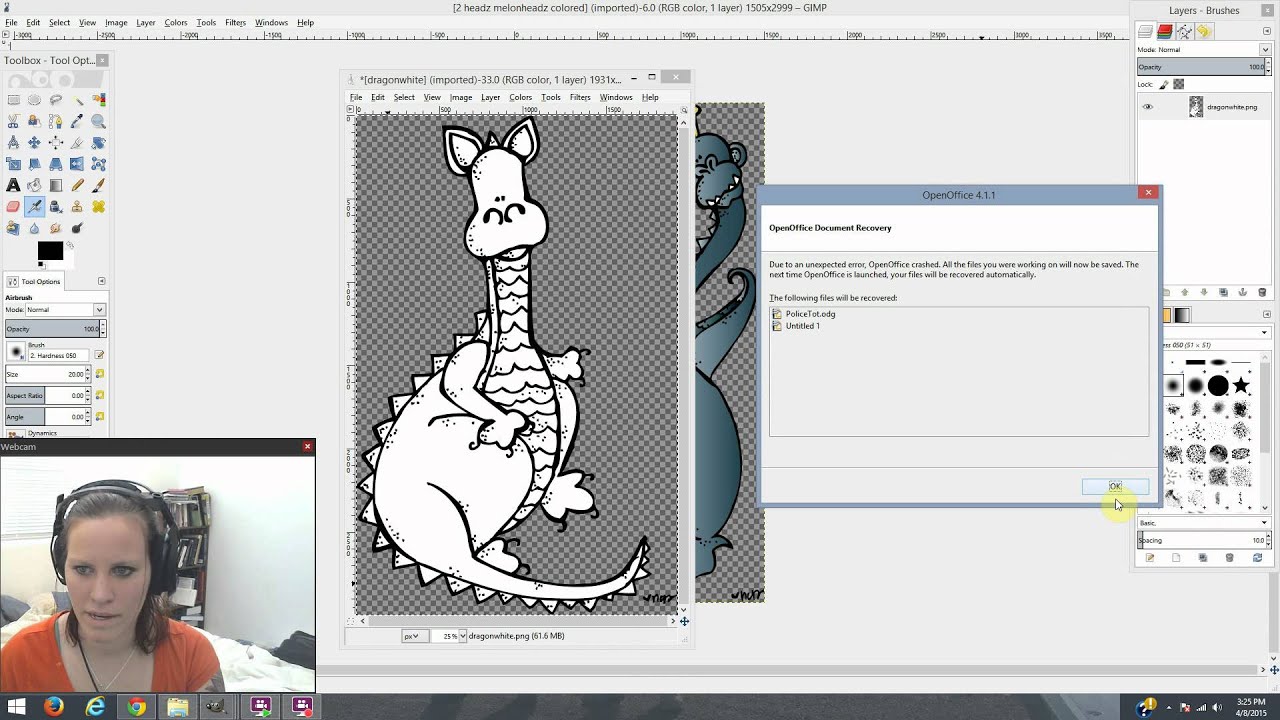1280x720 pixels.
Task: Reset Angle value with yellow arrow icon
Action: 99,417
